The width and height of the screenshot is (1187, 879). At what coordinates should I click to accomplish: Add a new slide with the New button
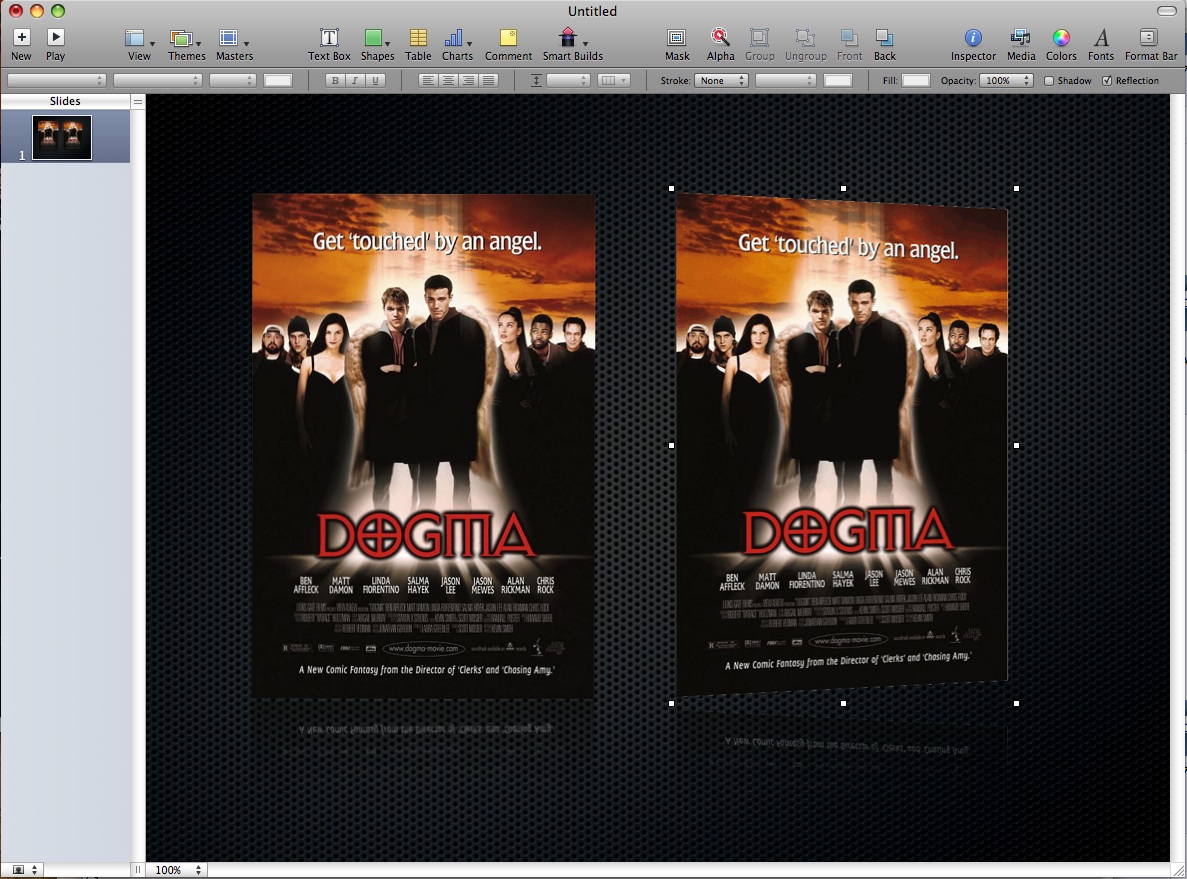(x=21, y=45)
